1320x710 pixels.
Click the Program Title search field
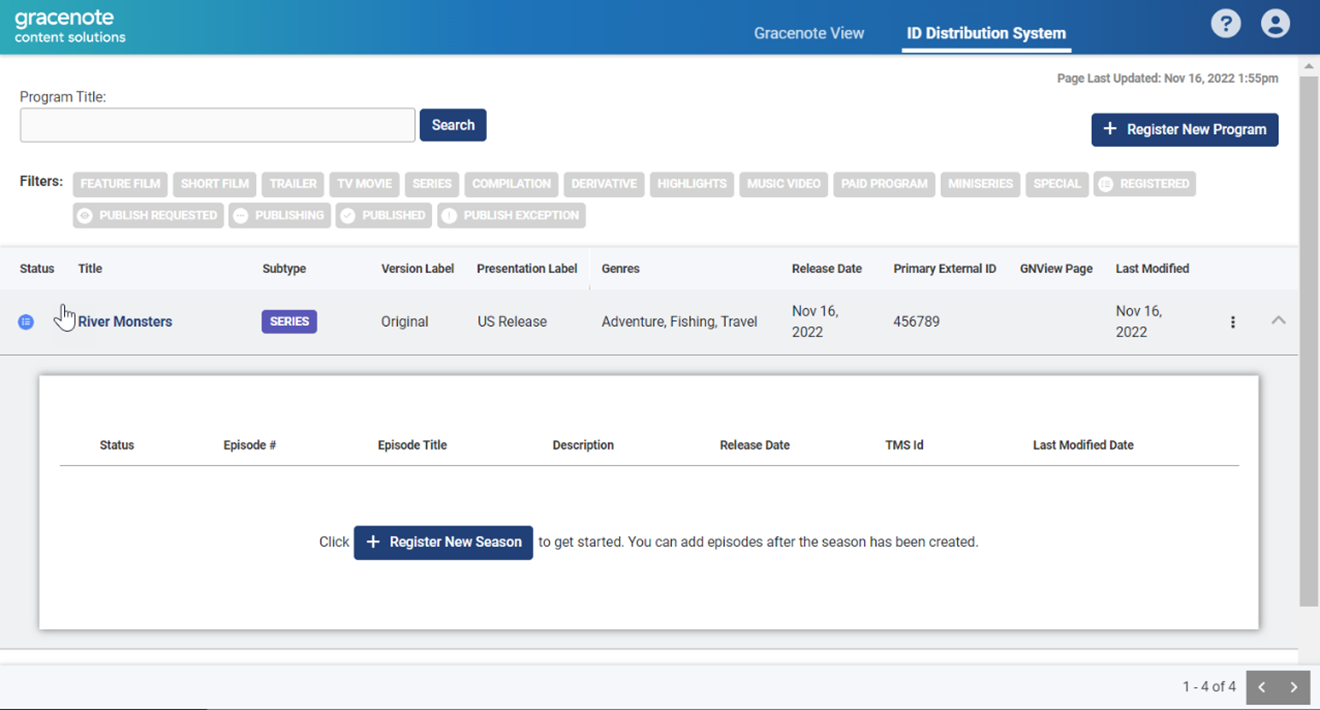click(x=217, y=125)
